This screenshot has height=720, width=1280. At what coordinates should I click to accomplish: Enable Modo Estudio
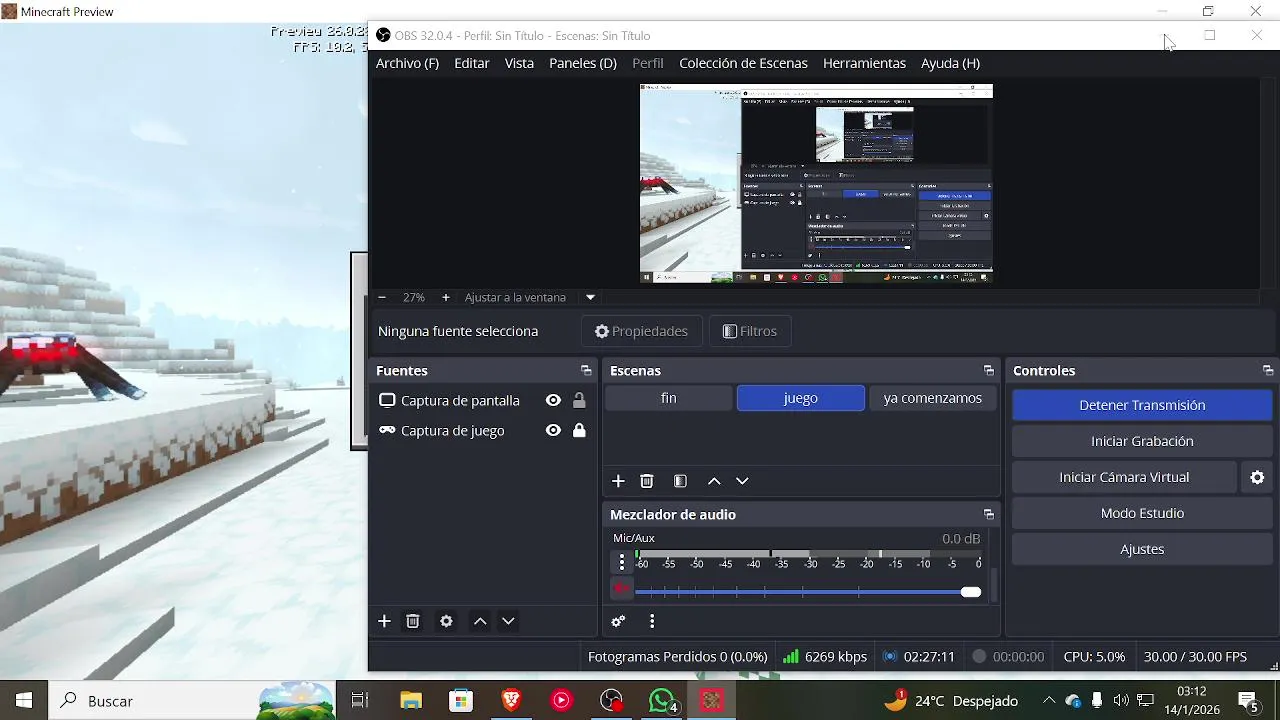pos(1142,513)
